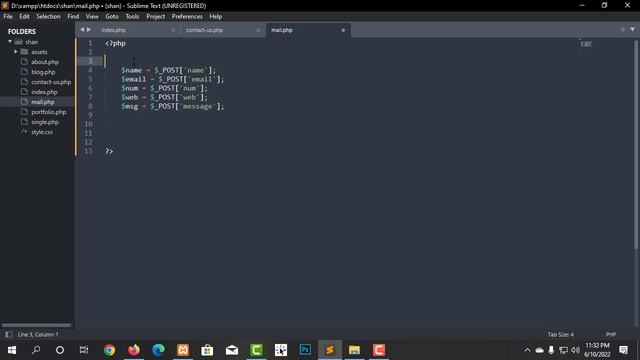Open XAMPP from taskbar
The height and width of the screenshot is (360, 640).
click(x=183, y=350)
